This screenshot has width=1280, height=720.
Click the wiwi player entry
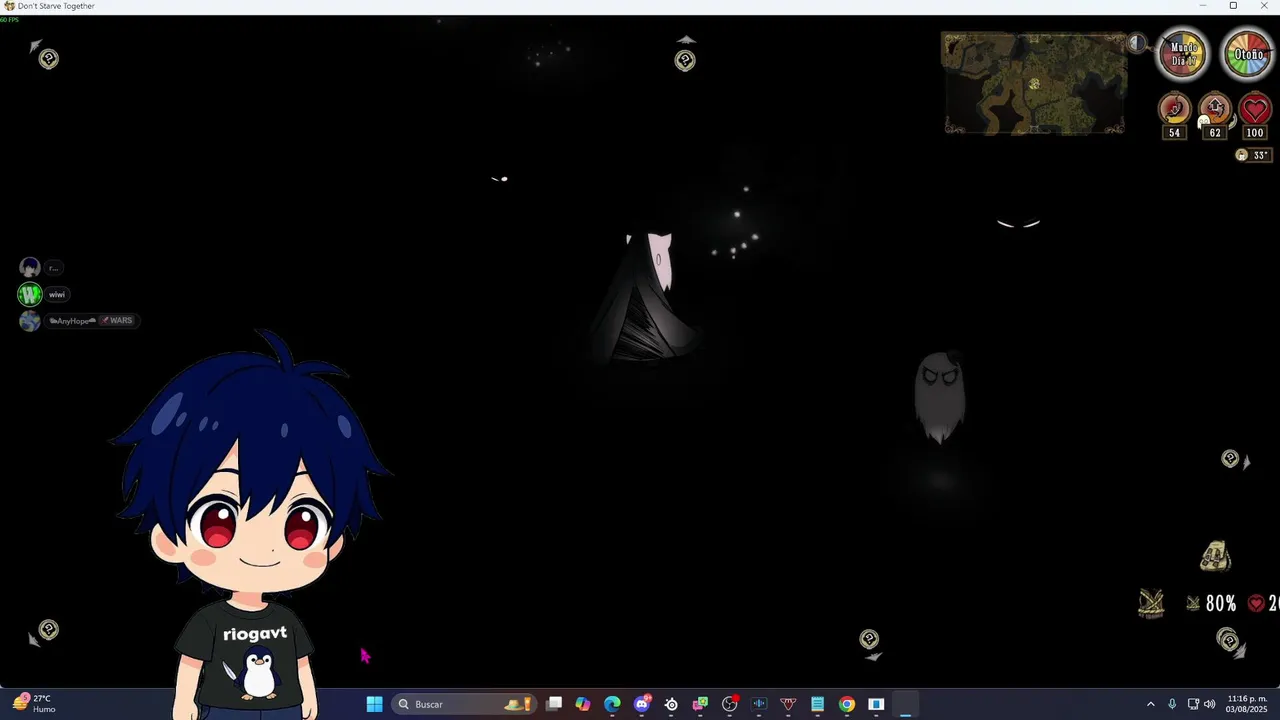42,294
